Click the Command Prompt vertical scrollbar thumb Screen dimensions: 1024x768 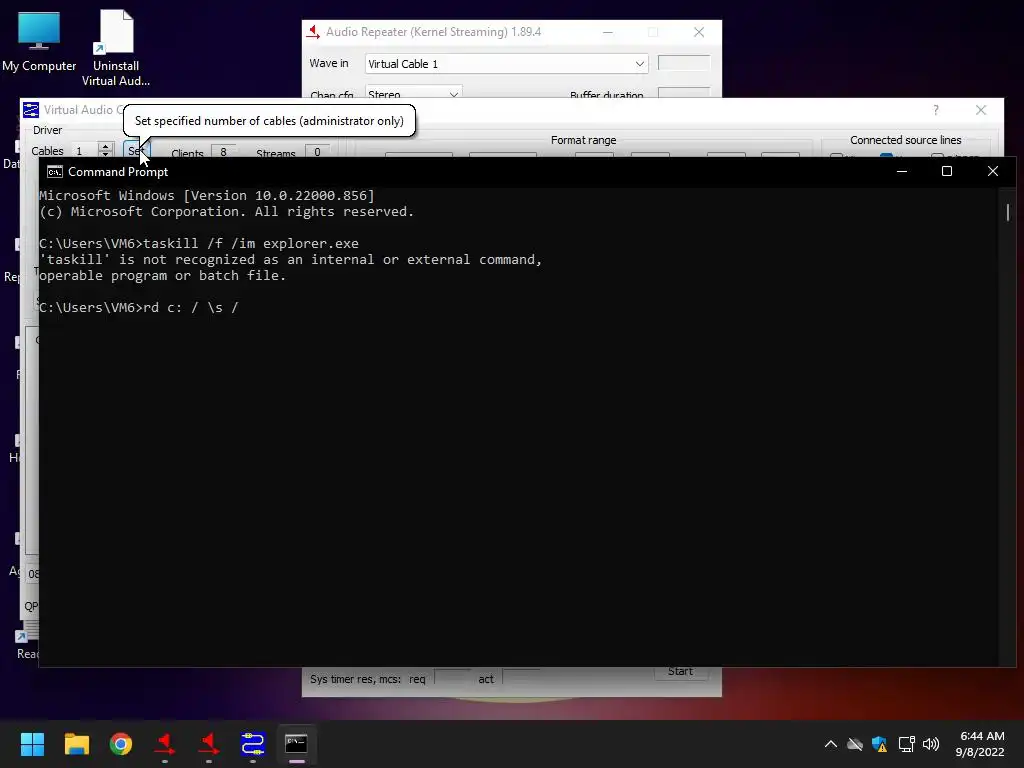[x=1008, y=212]
